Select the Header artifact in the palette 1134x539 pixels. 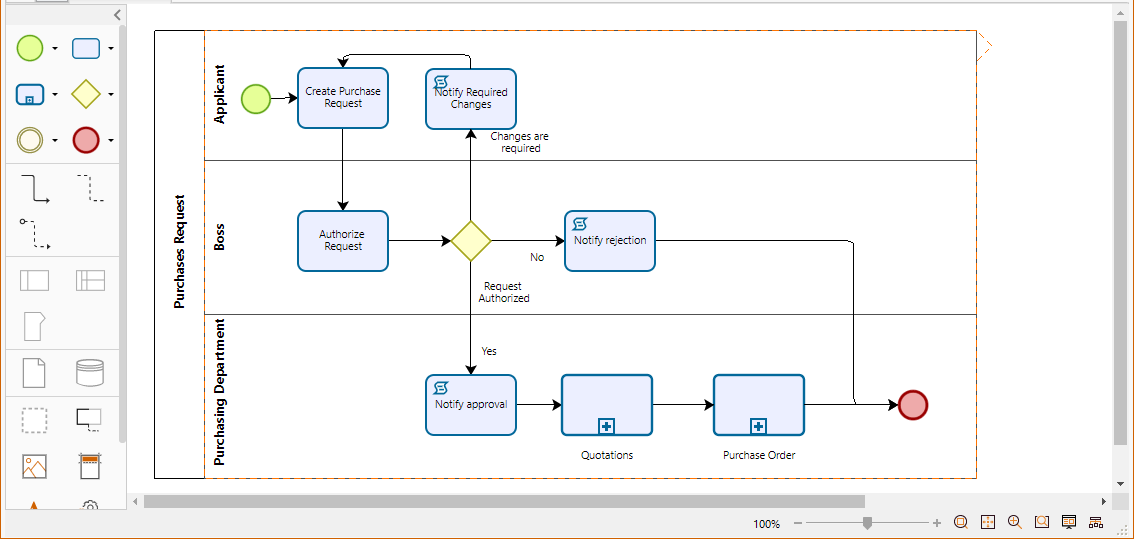click(90, 467)
